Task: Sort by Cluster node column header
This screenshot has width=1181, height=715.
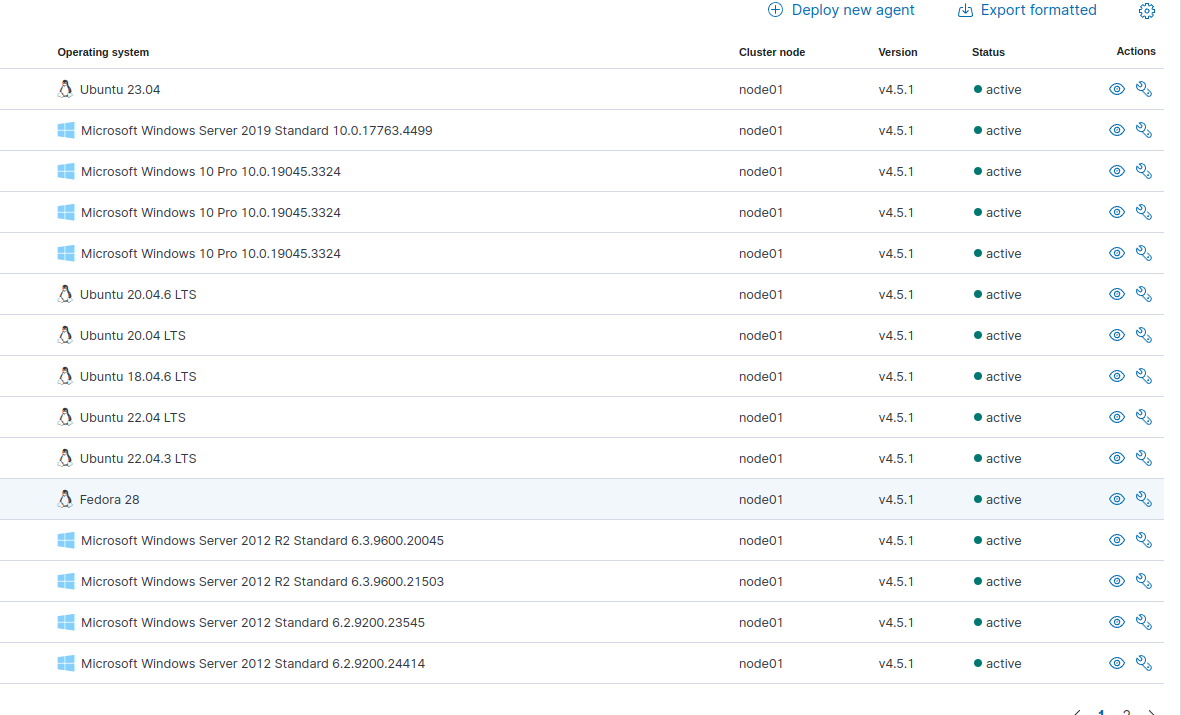Action: 771,52
